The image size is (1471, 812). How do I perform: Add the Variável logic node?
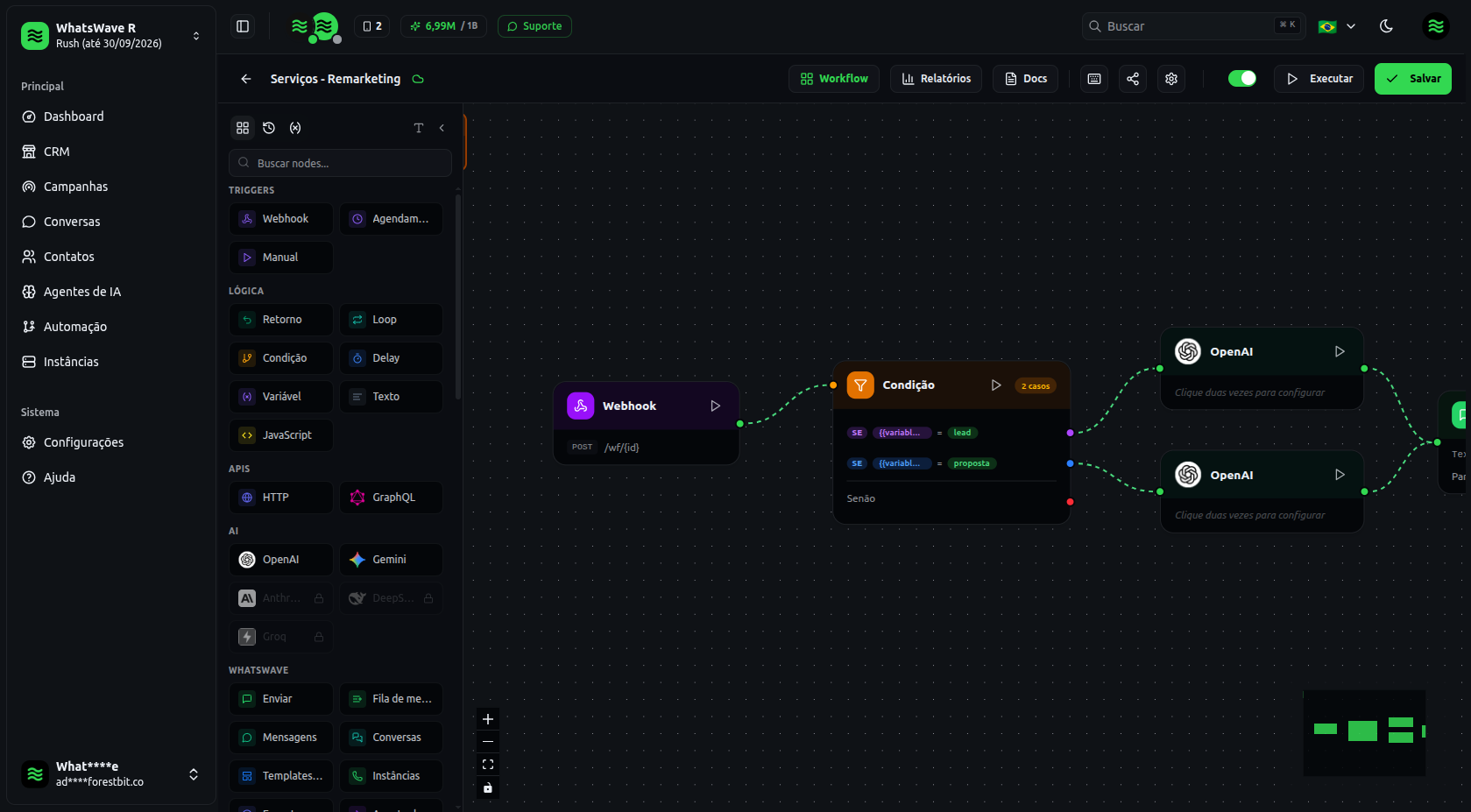[281, 397]
